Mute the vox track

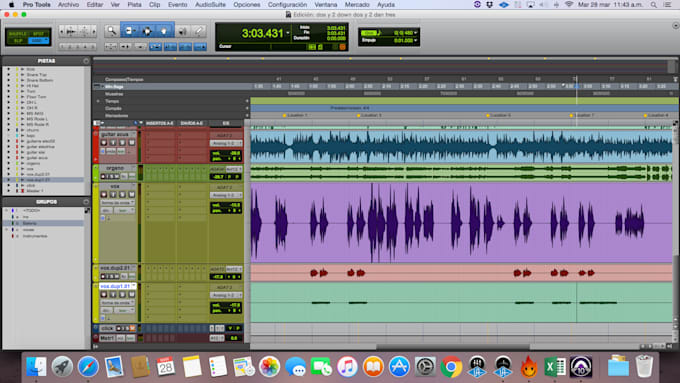click(x=131, y=195)
